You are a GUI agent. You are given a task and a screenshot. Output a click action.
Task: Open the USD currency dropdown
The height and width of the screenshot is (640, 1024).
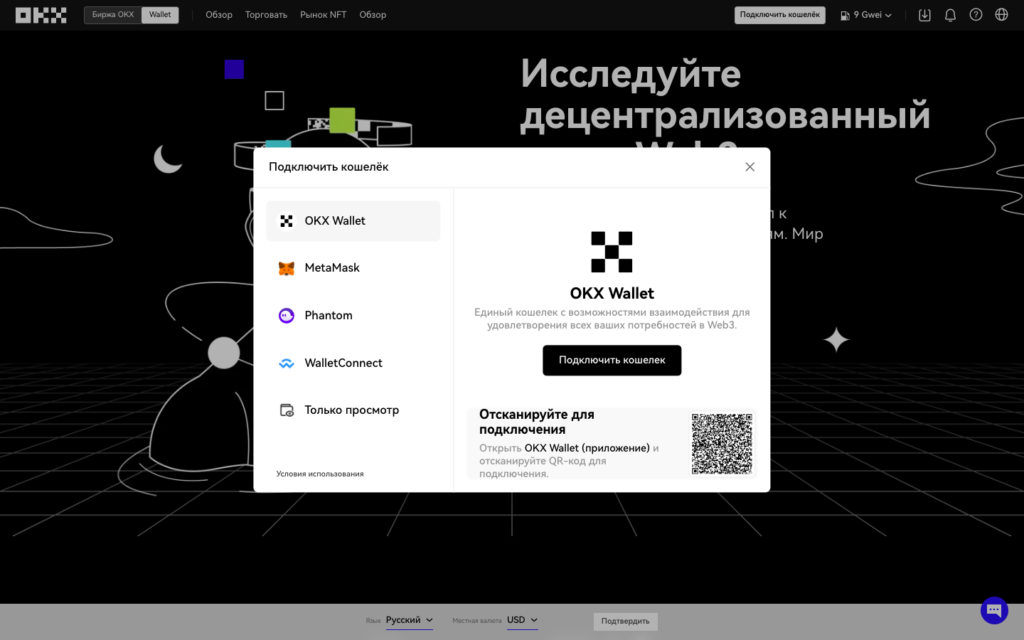pos(522,620)
